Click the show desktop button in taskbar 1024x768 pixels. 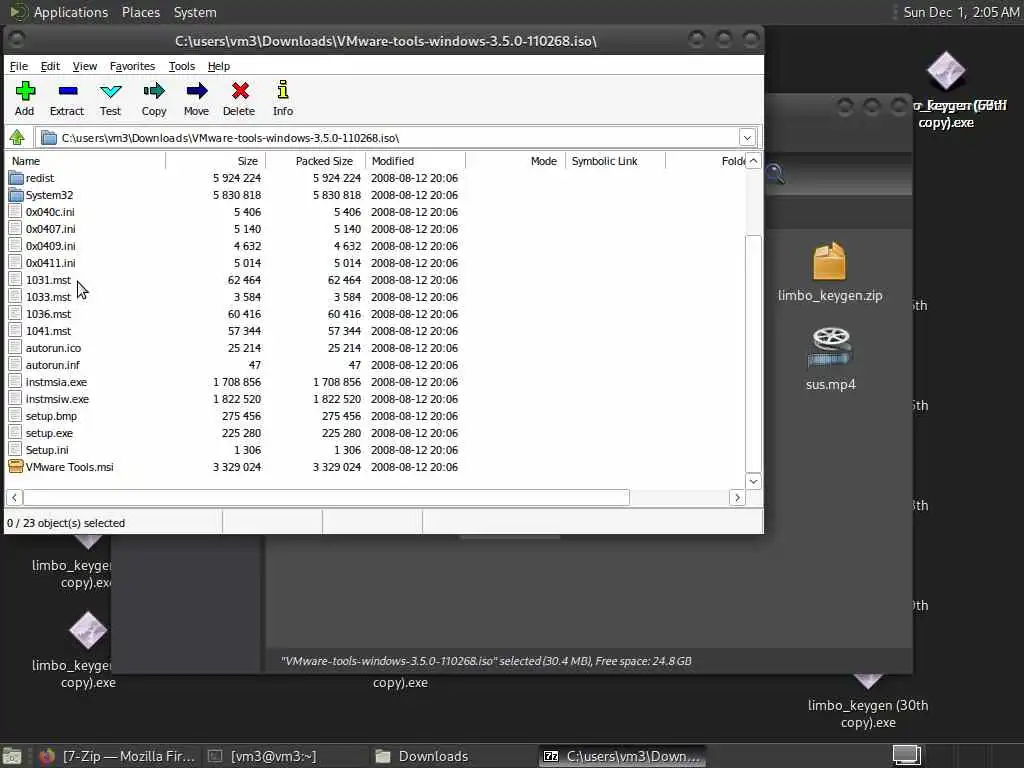pos(12,757)
